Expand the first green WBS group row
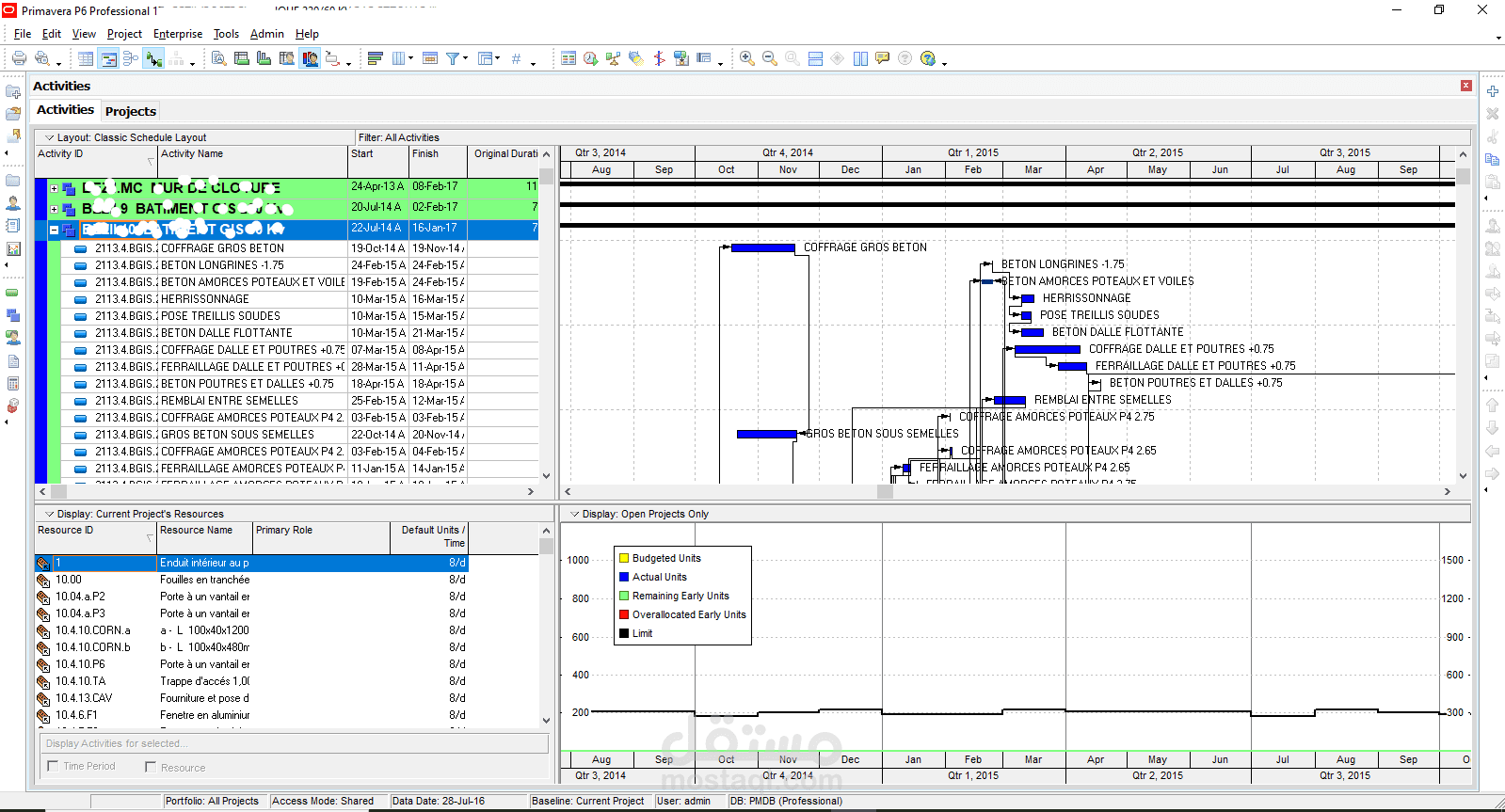 click(x=54, y=188)
